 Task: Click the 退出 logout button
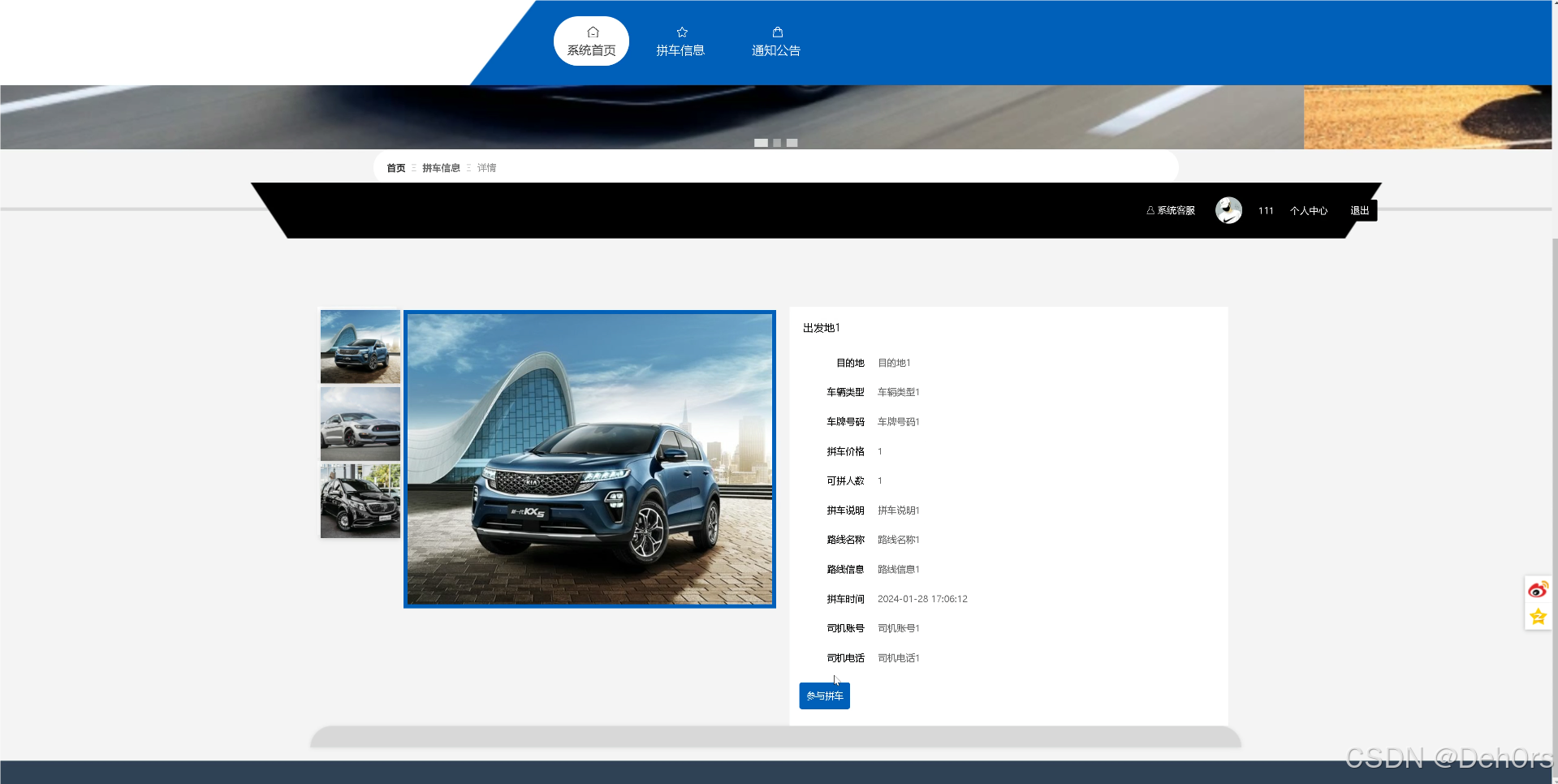point(1360,210)
